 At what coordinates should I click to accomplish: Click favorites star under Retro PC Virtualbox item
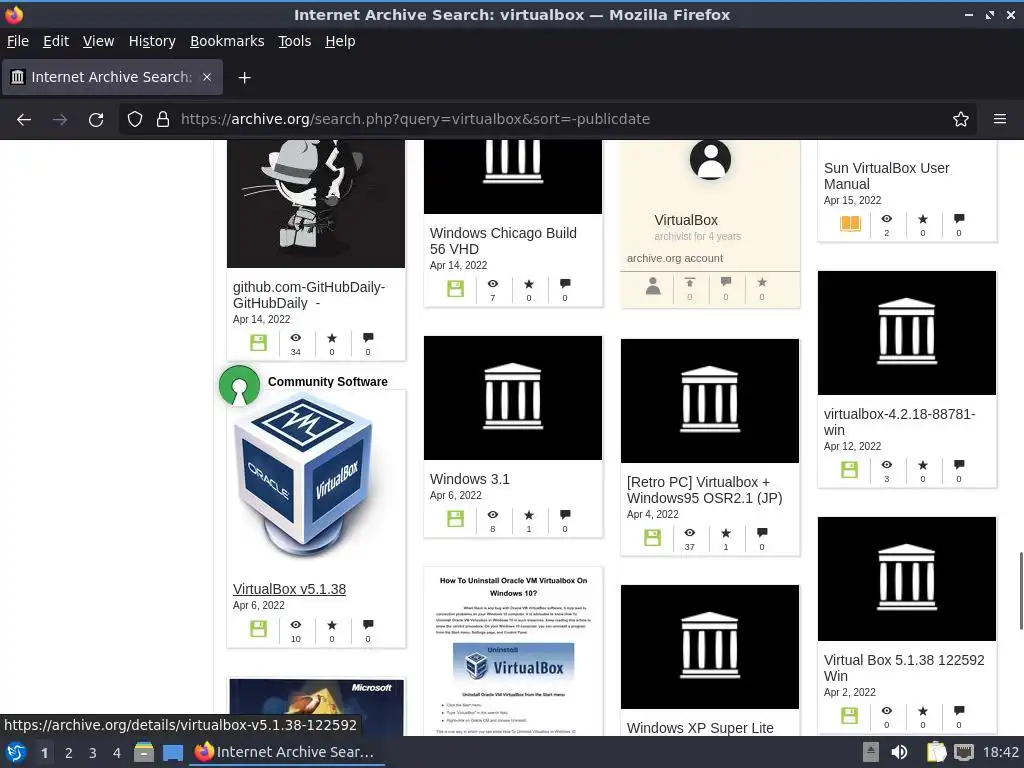pyautogui.click(x=726, y=533)
